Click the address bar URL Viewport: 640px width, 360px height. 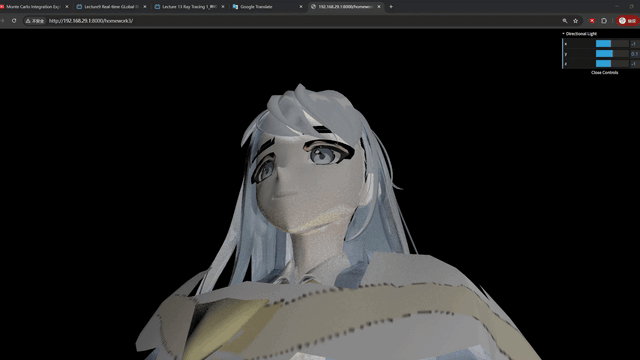[91, 21]
